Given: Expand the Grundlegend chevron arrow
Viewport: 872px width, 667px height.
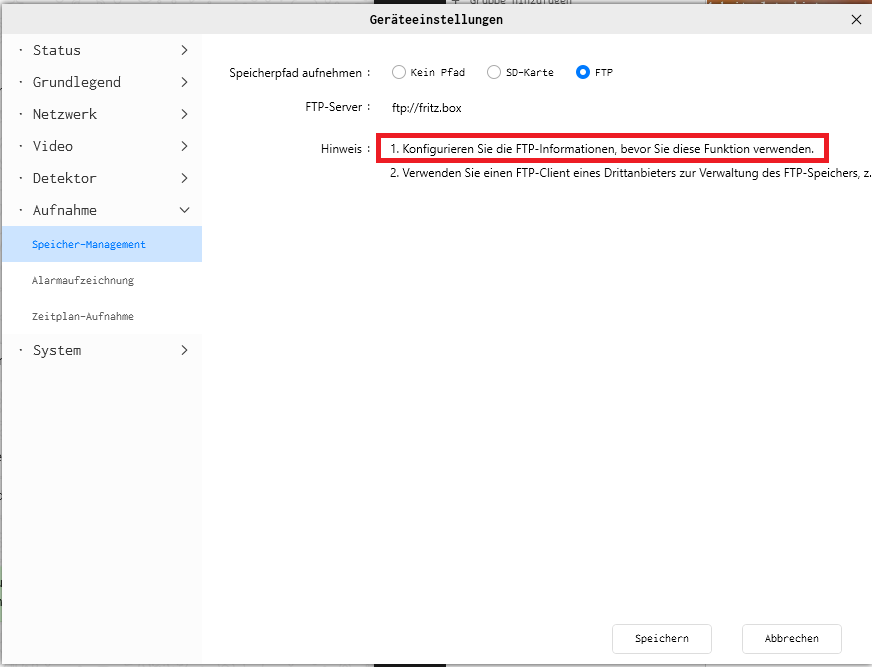Looking at the screenshot, I should pos(184,82).
